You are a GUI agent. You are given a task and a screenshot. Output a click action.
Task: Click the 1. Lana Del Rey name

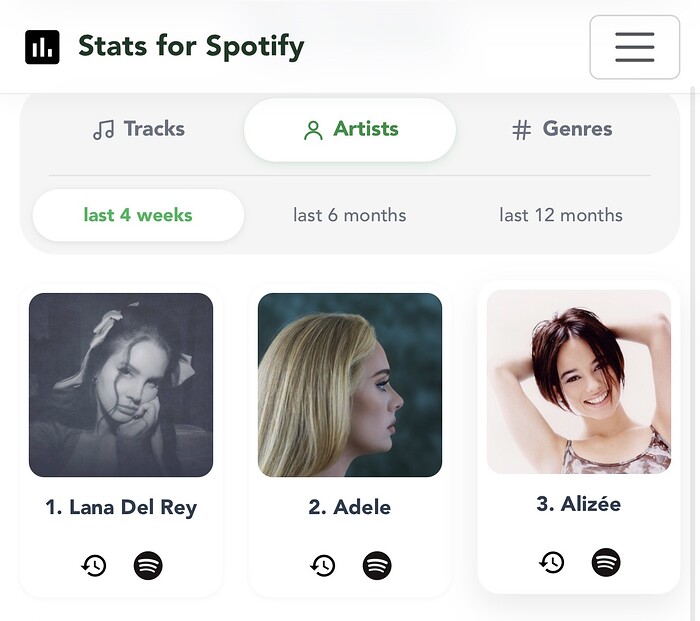[121, 507]
